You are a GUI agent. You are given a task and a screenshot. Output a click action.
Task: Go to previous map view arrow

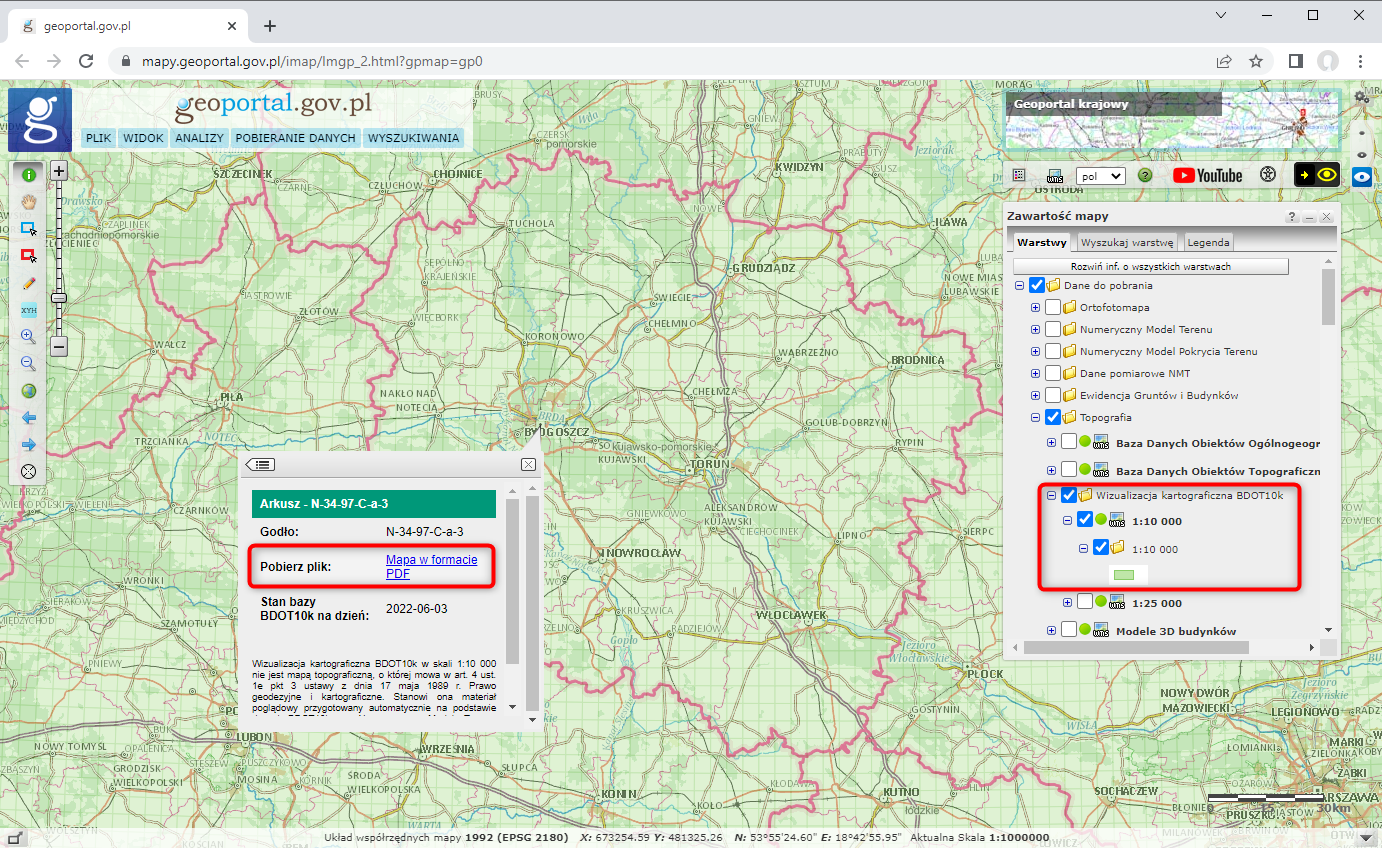click(29, 418)
